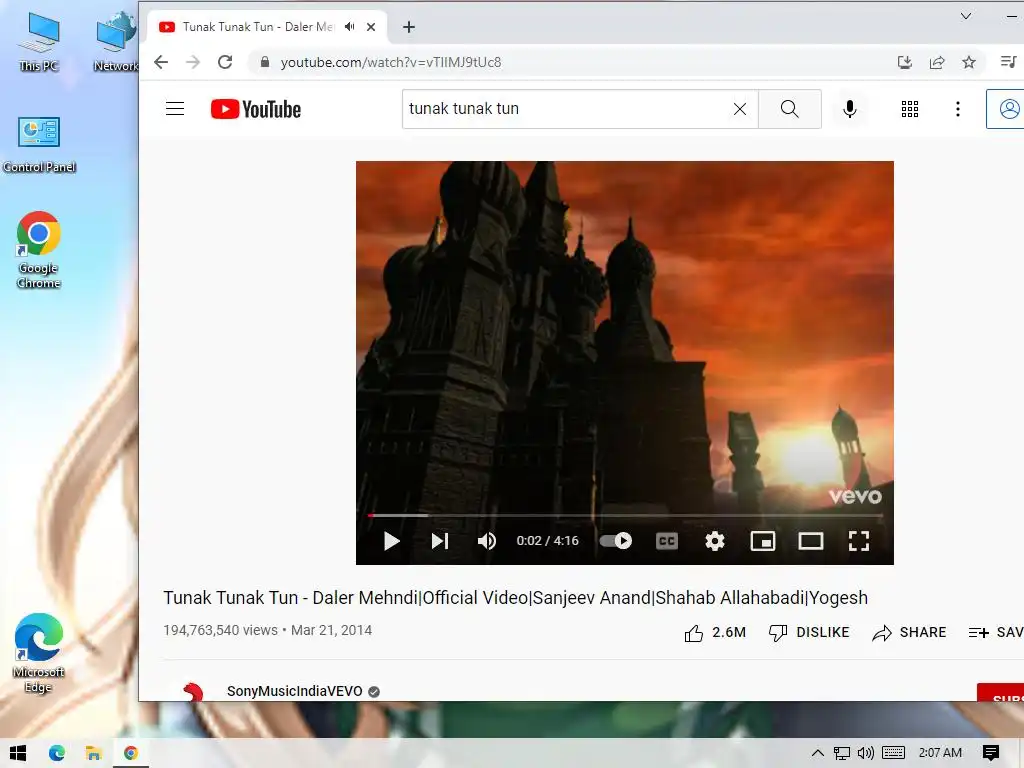Click the sign-in account icon
Screen dimensions: 1024x768
[1008, 109]
